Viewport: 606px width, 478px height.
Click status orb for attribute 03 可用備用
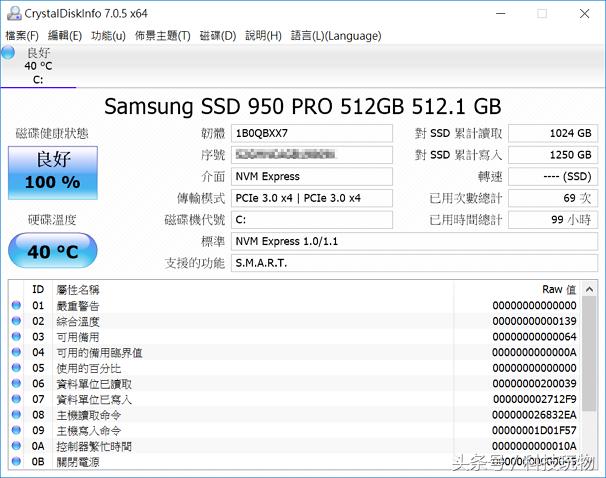pyautogui.click(x=16, y=337)
